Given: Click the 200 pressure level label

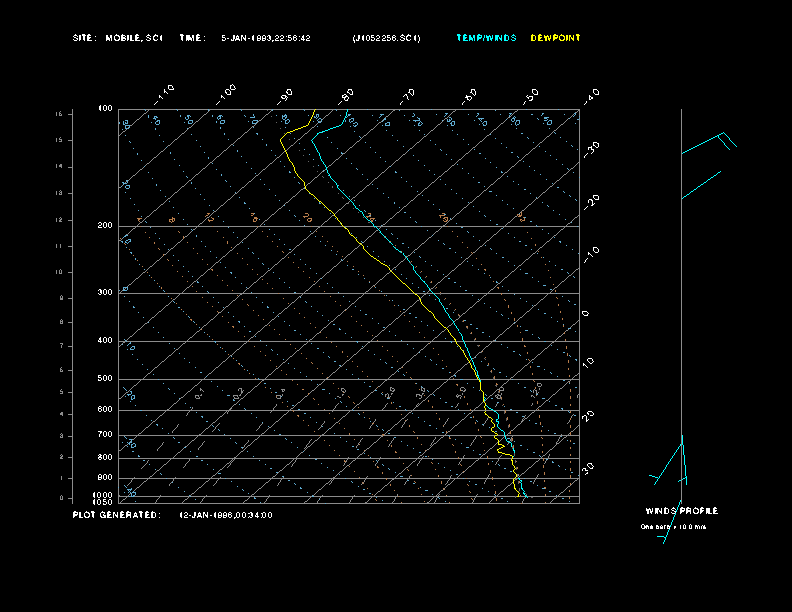Looking at the screenshot, I should (105, 226).
